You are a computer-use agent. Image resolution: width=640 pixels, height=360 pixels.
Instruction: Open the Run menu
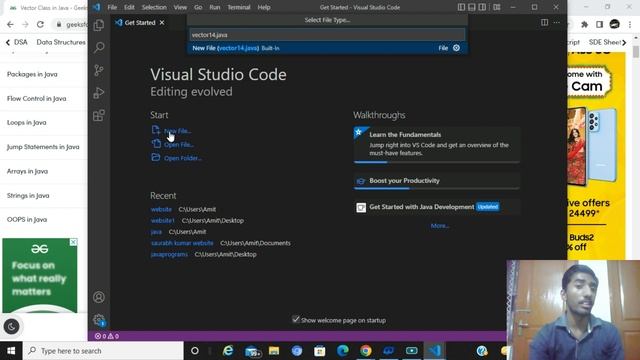click(x=215, y=7)
